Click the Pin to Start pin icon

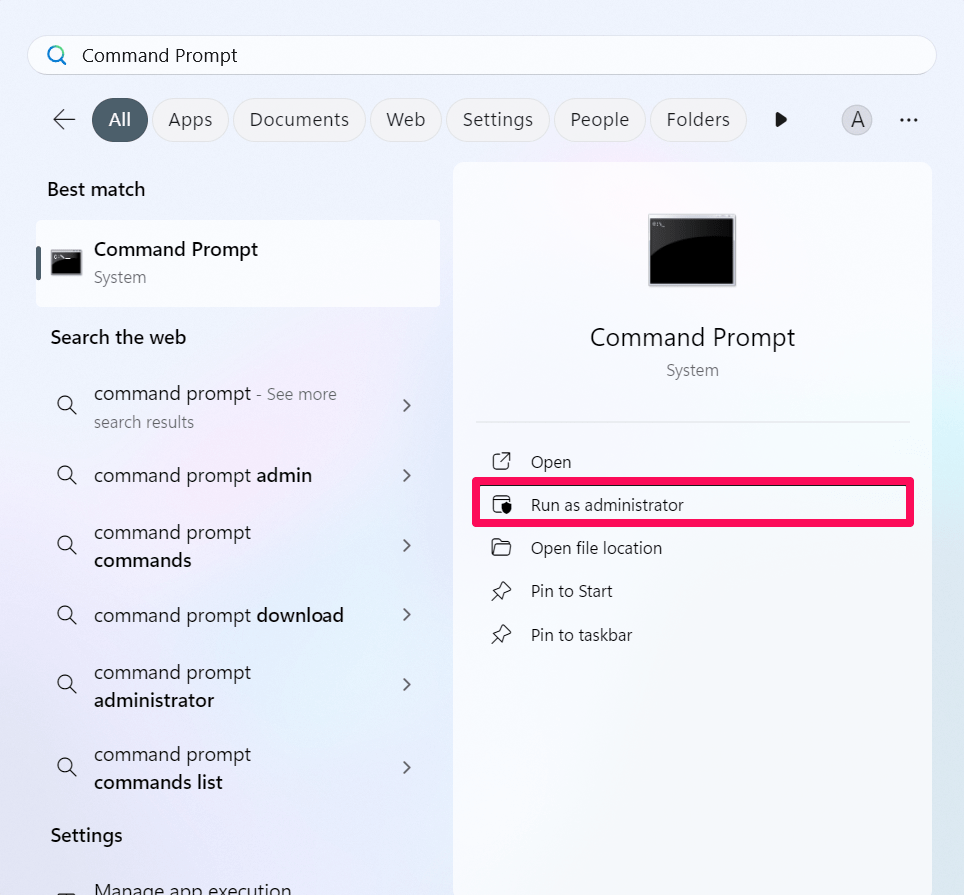(501, 591)
